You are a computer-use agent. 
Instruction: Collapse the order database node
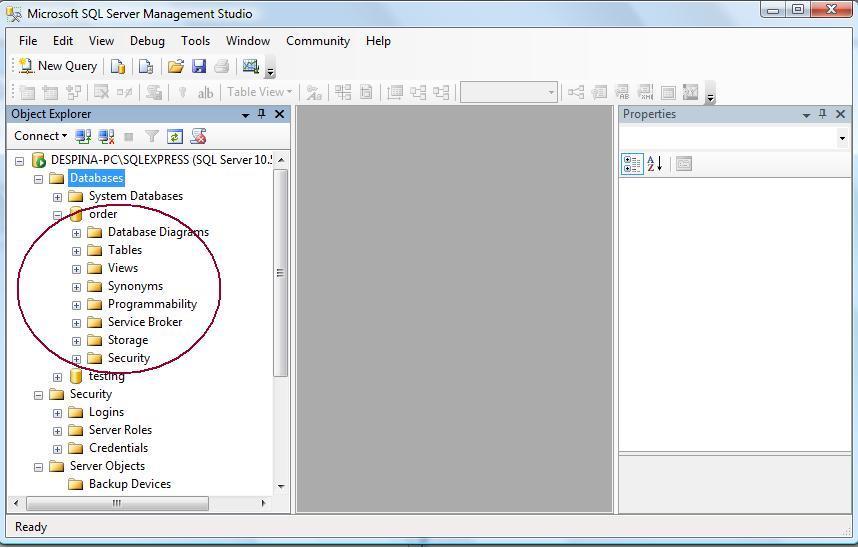[57, 215]
